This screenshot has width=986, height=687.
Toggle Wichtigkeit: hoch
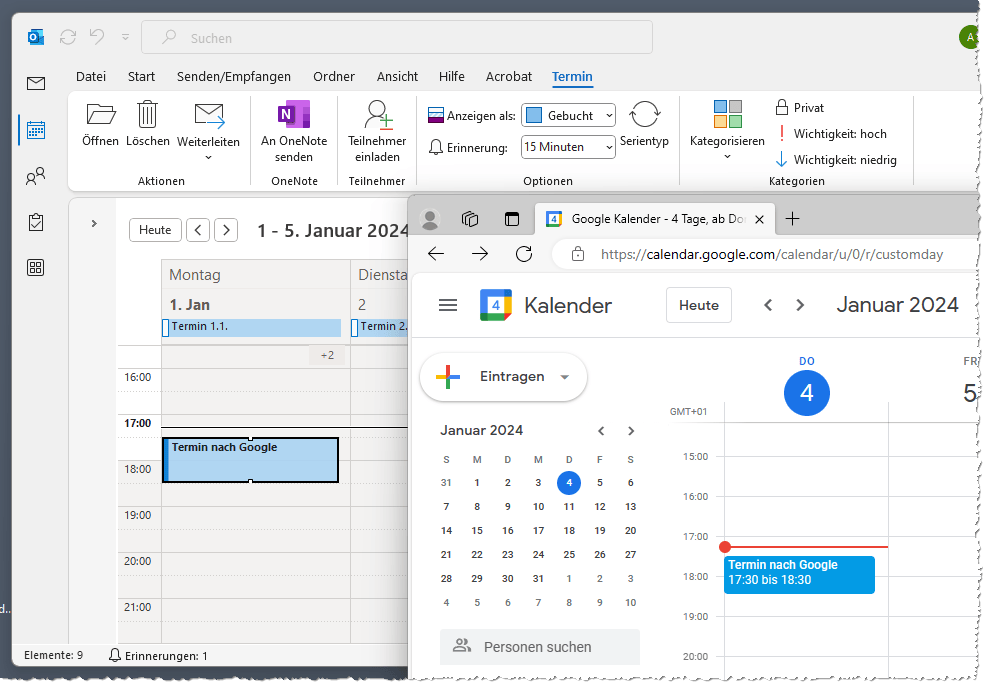pyautogui.click(x=831, y=134)
